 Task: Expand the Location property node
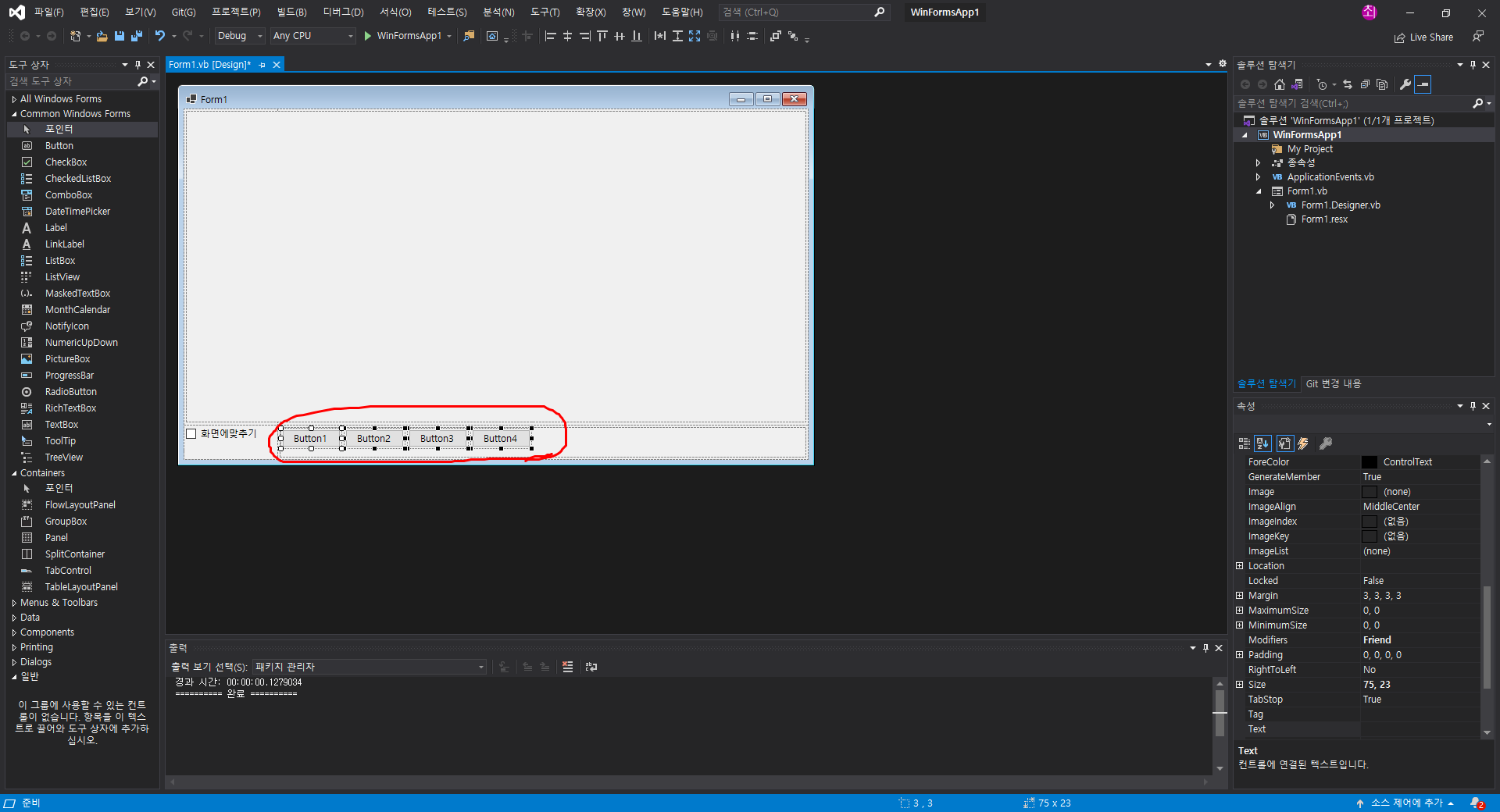[1240, 566]
